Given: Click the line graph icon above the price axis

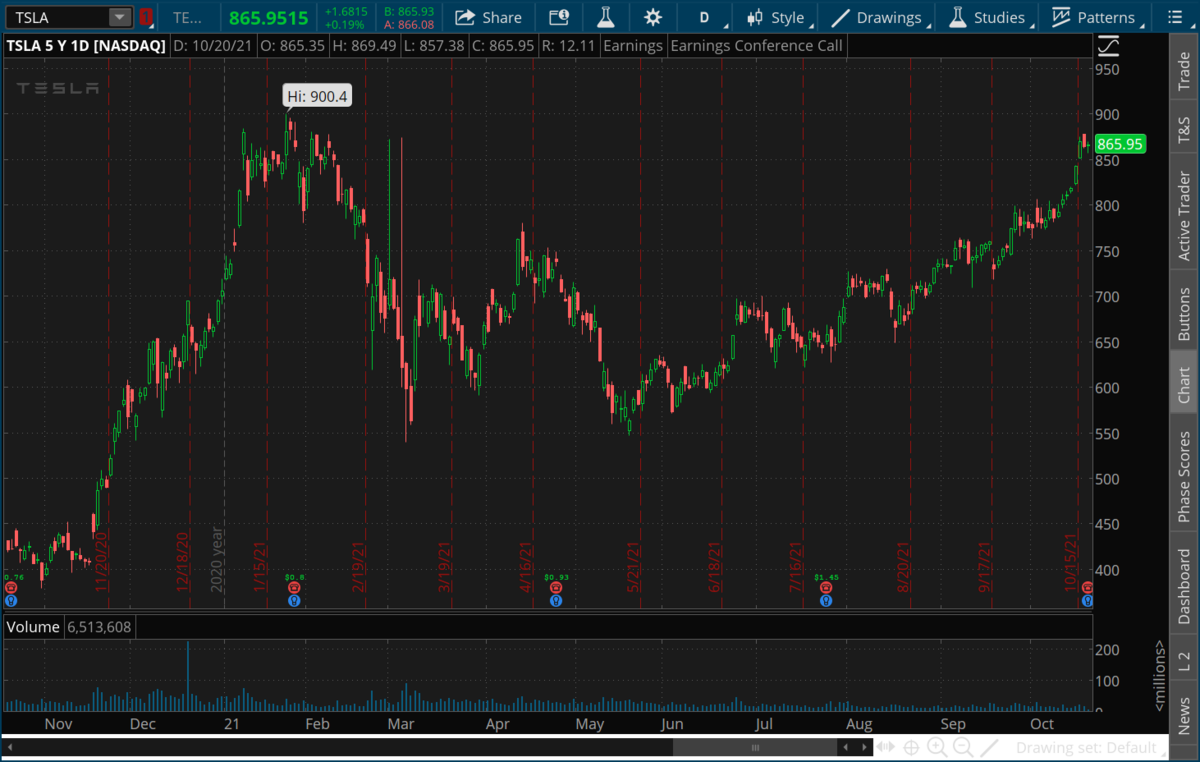Looking at the screenshot, I should [1108, 46].
